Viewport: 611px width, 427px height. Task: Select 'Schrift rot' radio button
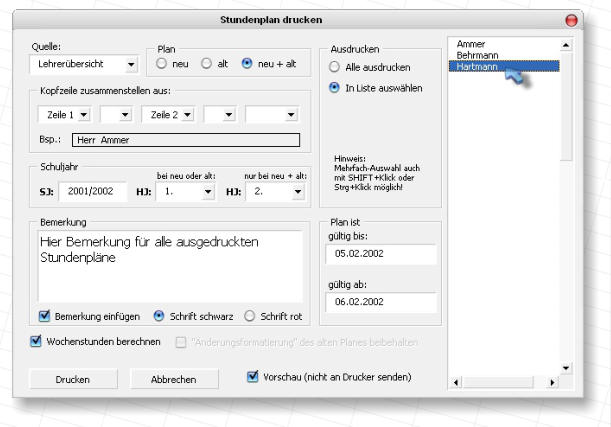250,316
